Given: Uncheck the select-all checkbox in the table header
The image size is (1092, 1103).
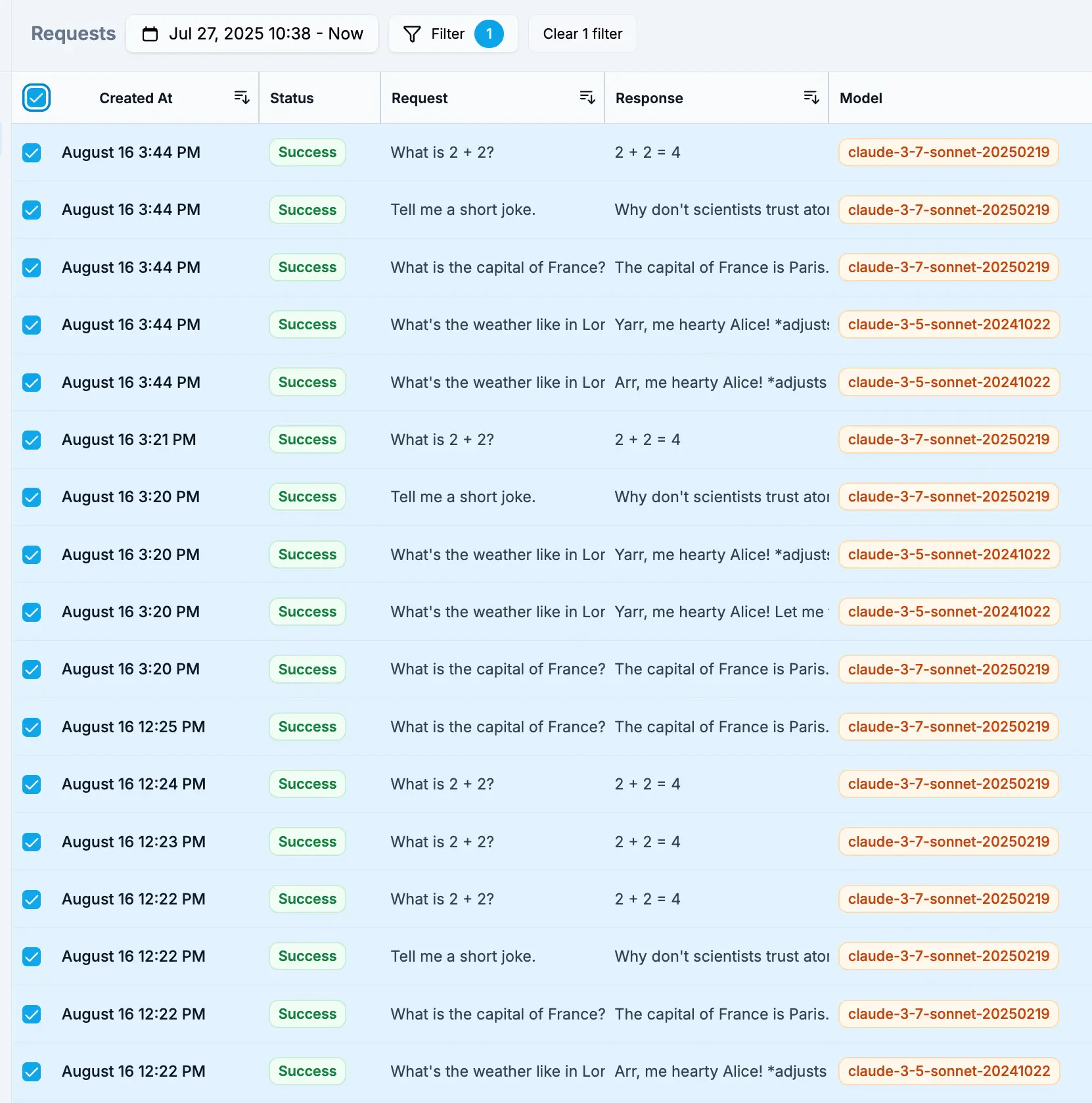Looking at the screenshot, I should pyautogui.click(x=36, y=97).
